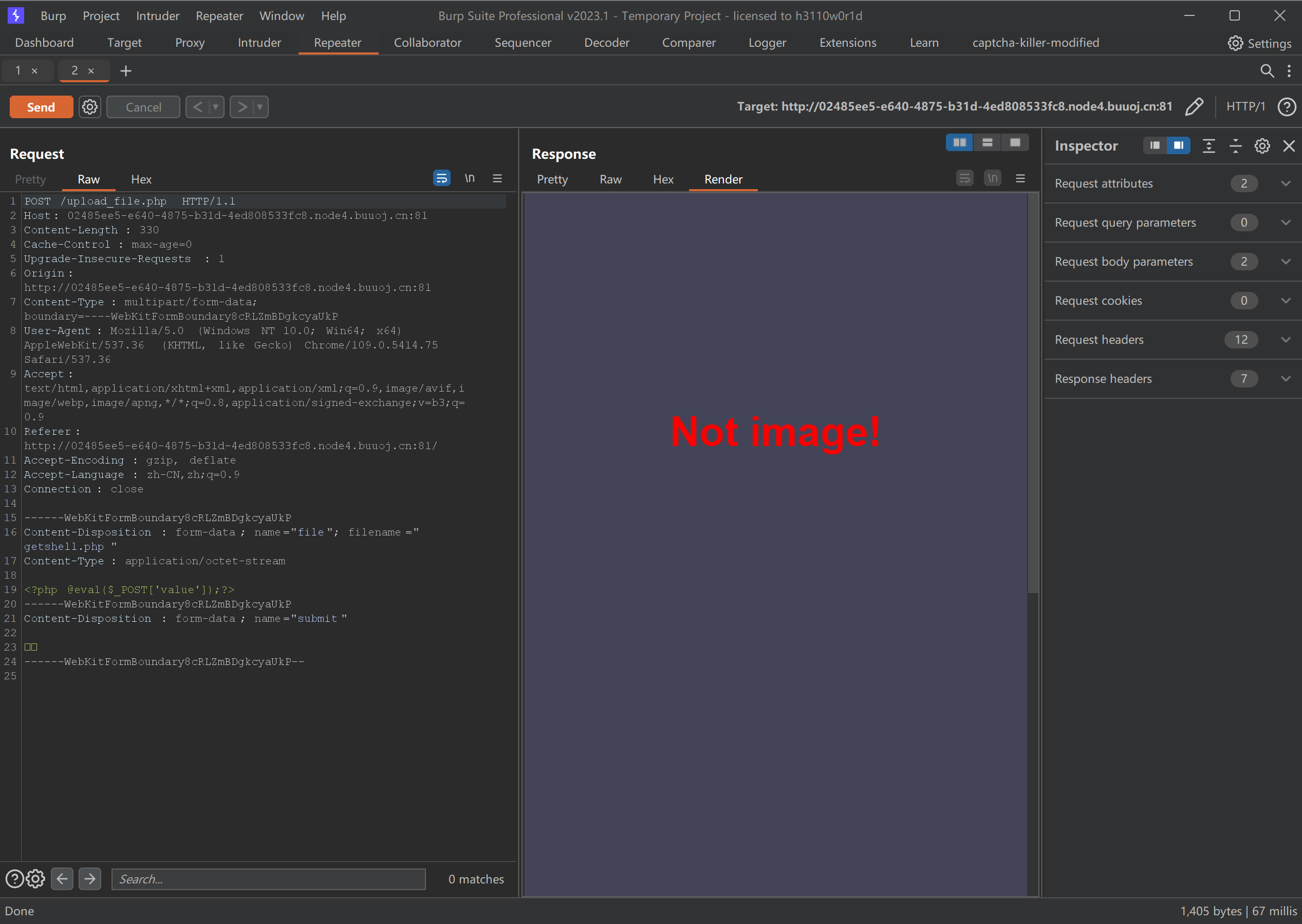1302x924 pixels.
Task: Switch to side-by-side response layout
Action: pyautogui.click(x=959, y=143)
